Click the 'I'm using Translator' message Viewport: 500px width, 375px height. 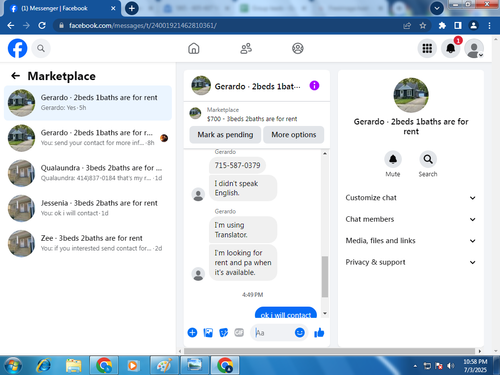point(243,230)
